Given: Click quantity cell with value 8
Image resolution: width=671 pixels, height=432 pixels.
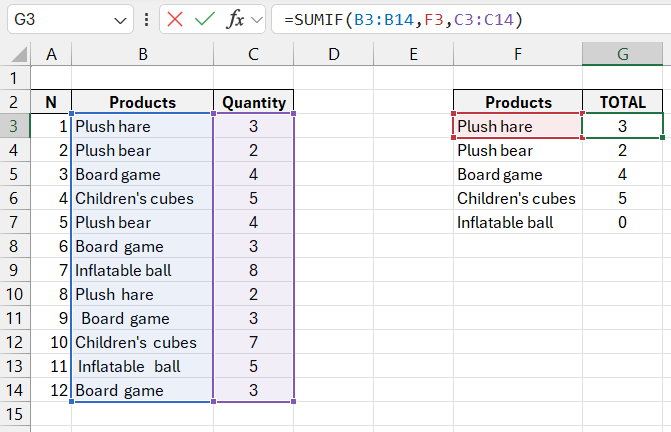Looking at the screenshot, I should coord(254,270).
